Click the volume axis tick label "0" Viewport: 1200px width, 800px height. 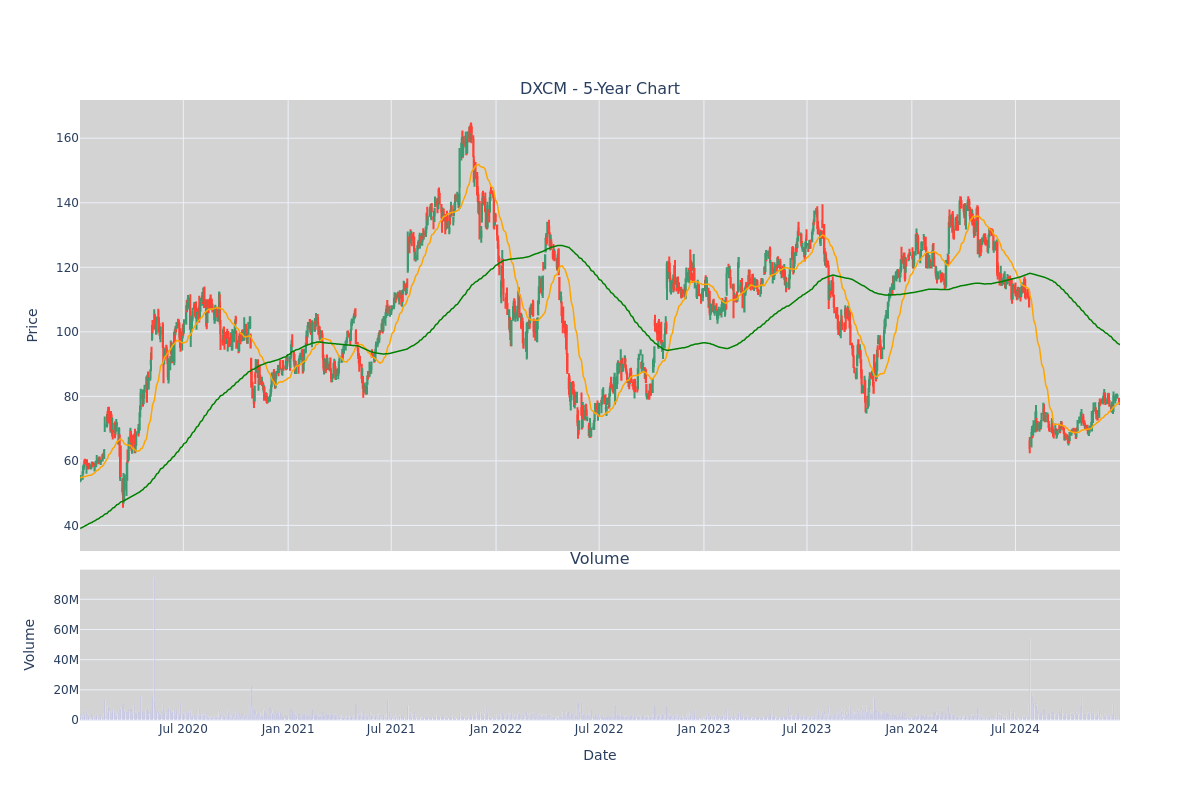pos(75,720)
